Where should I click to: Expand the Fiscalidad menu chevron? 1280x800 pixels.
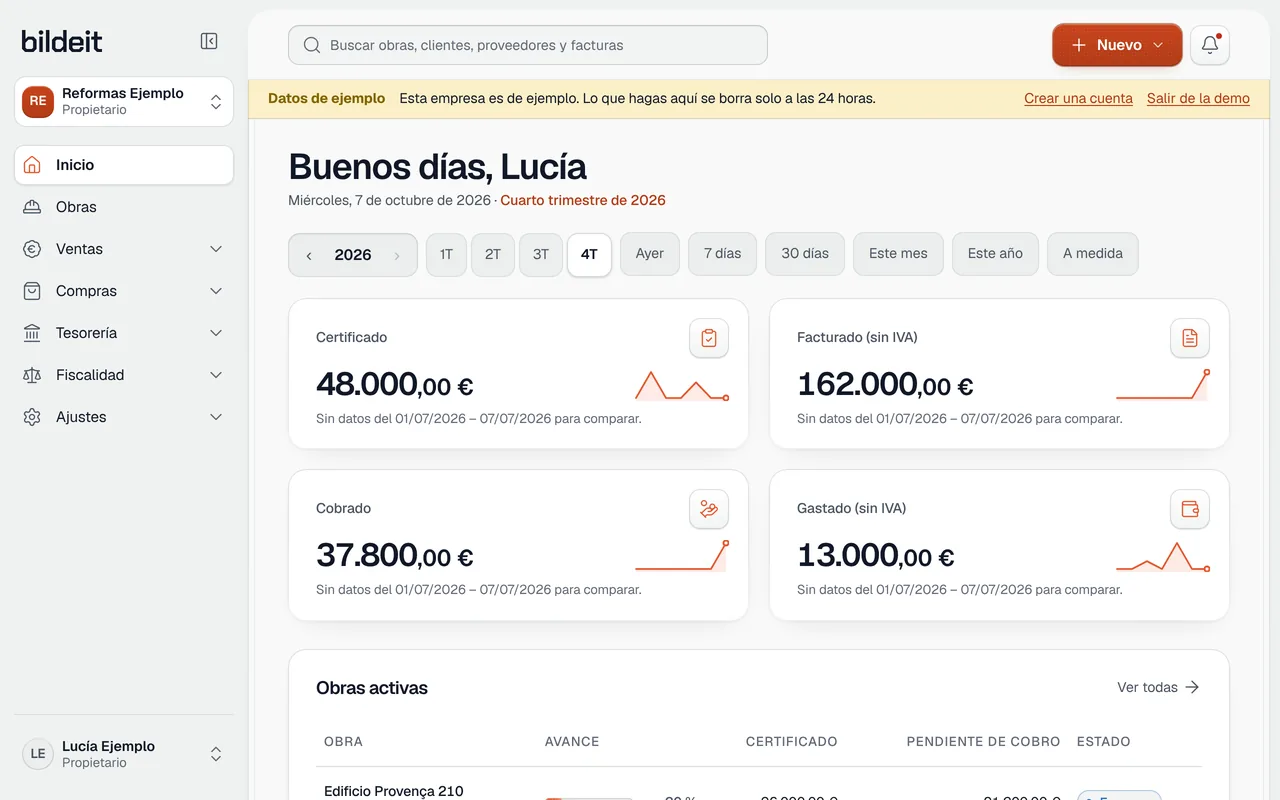click(x=216, y=375)
